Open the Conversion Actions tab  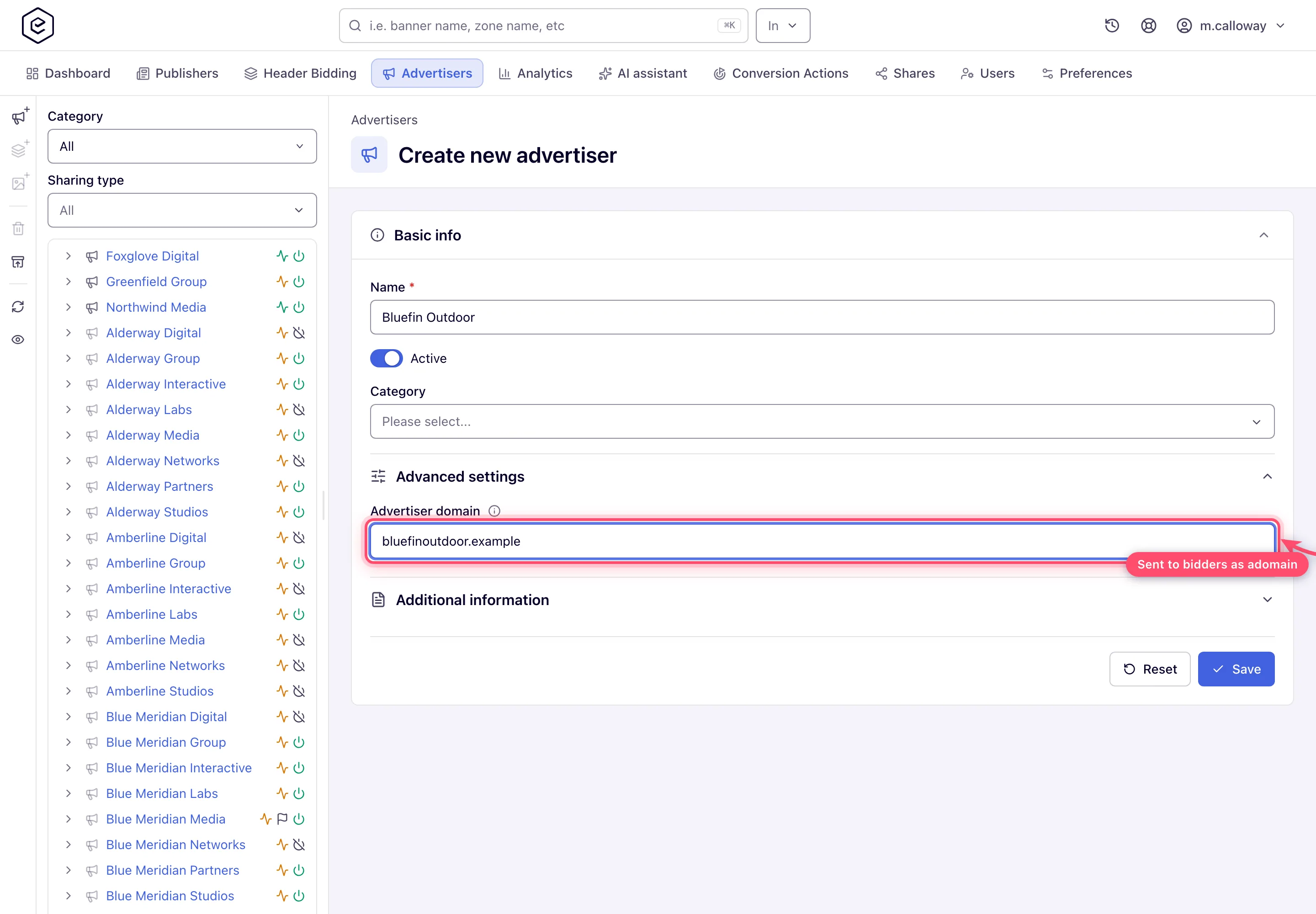(781, 73)
